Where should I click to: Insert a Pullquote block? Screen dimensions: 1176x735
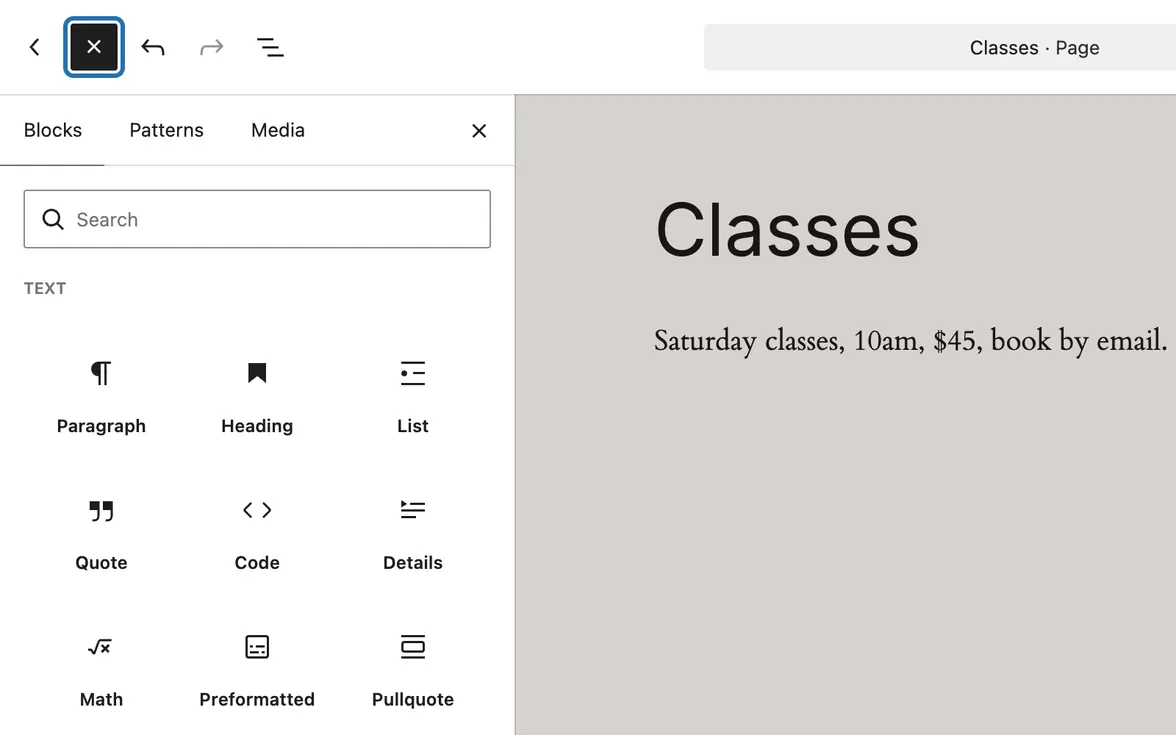tap(412, 670)
